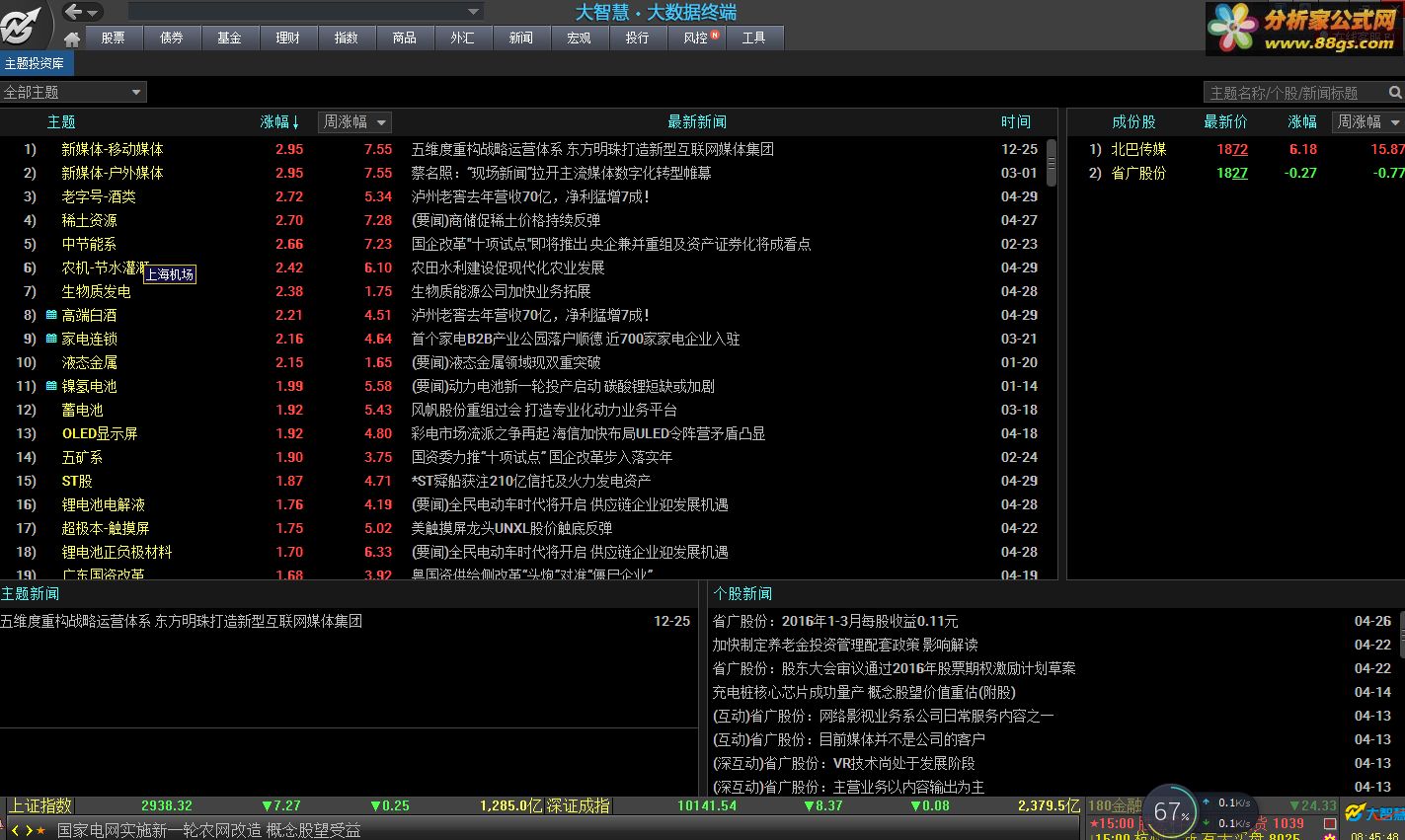Show next ticker headline with right arrow
Image resolution: width=1405 pixels, height=840 pixels.
click(29, 830)
